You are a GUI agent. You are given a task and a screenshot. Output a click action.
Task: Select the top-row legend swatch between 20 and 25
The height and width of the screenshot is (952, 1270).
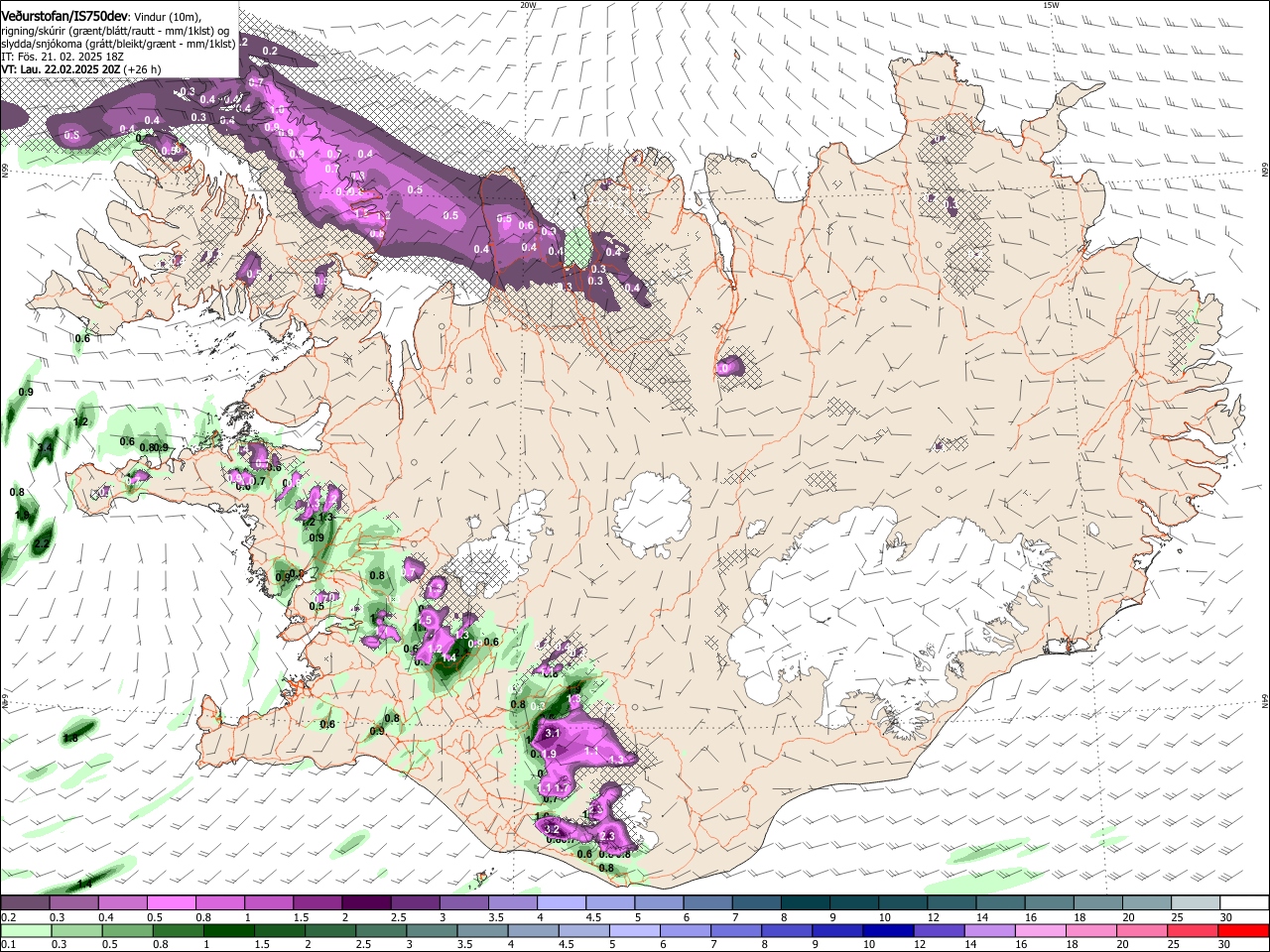coord(1148,903)
